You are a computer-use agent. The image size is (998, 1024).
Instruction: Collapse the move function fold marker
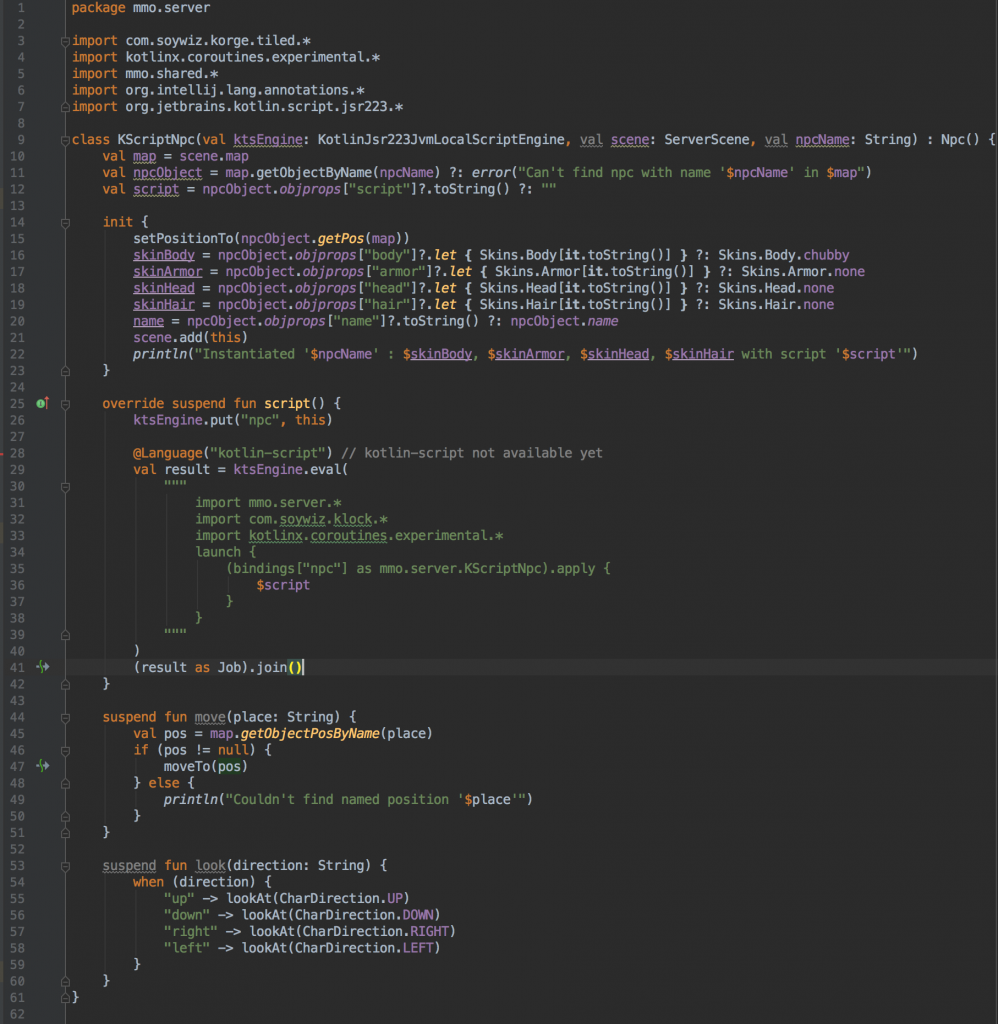[x=66, y=717]
